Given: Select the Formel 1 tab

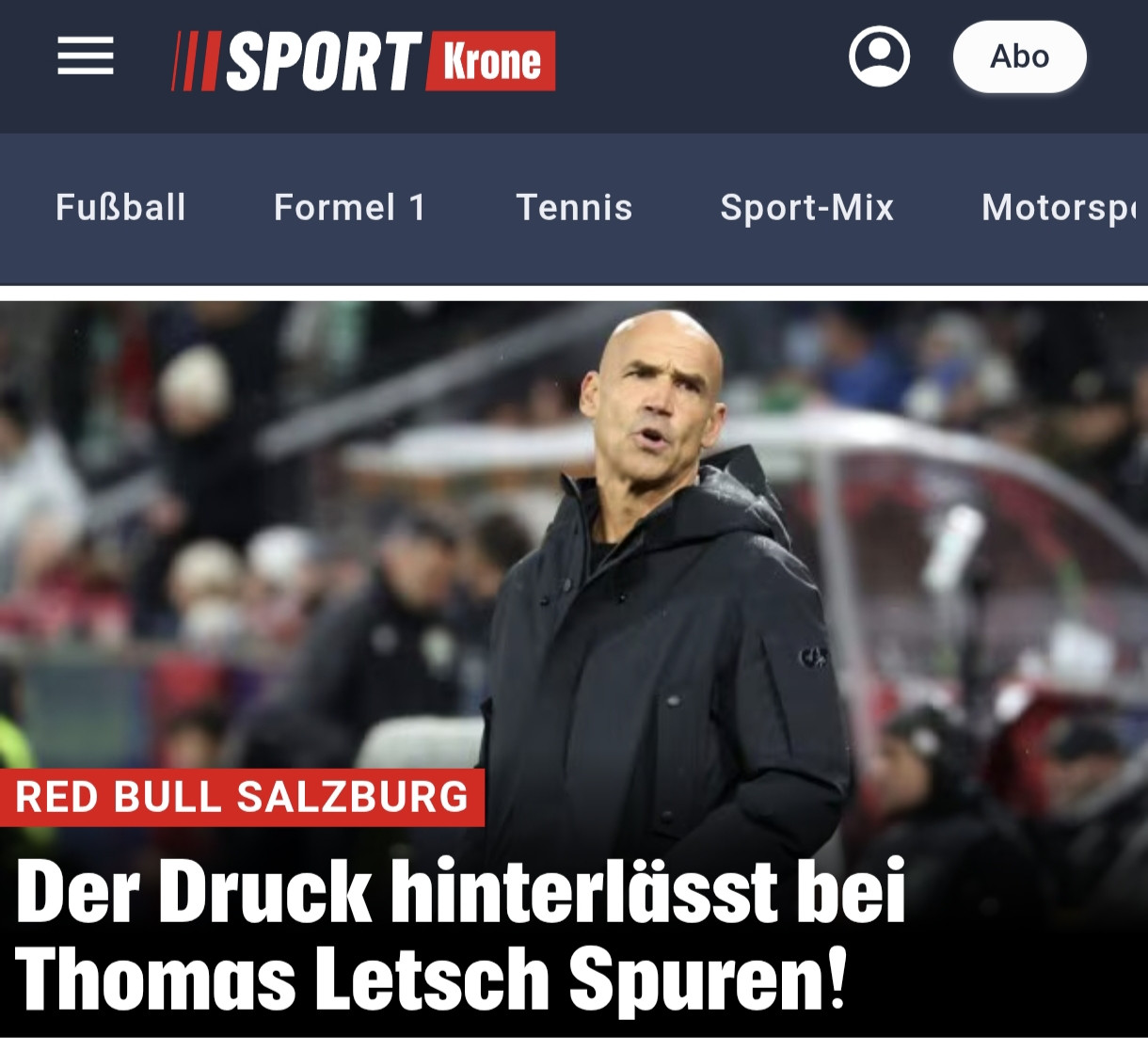Looking at the screenshot, I should (350, 207).
